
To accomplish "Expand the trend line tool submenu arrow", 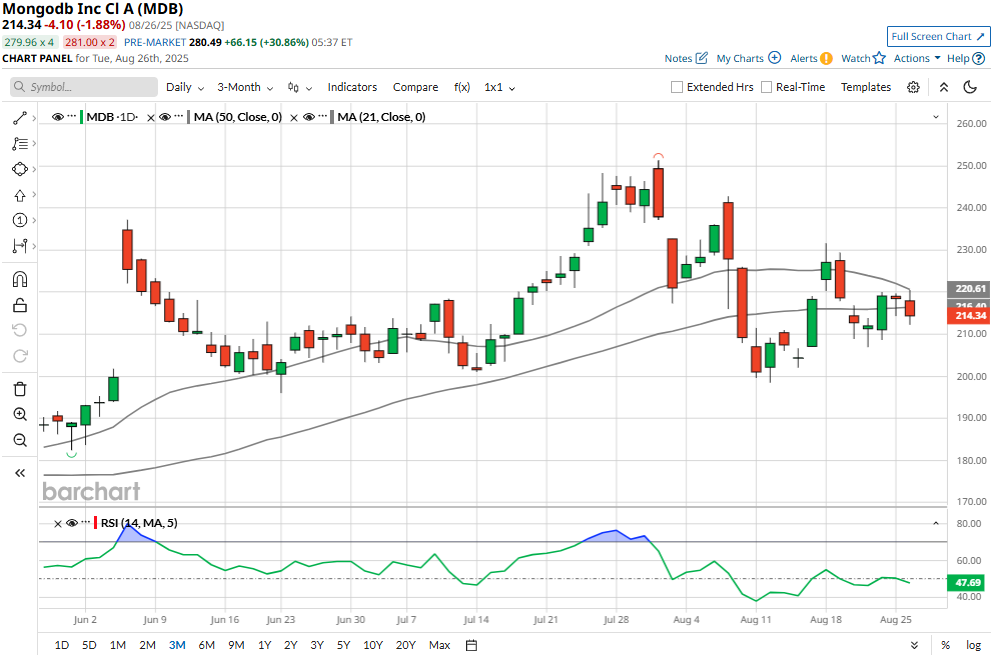I will pyautogui.click(x=34, y=118).
